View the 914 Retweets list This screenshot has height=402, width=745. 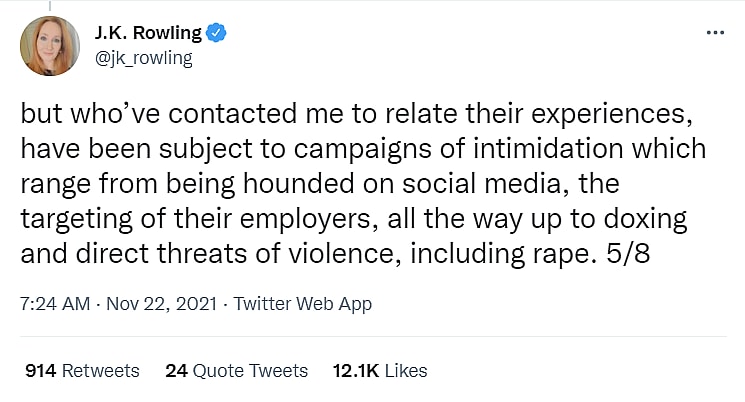[x=82, y=370]
